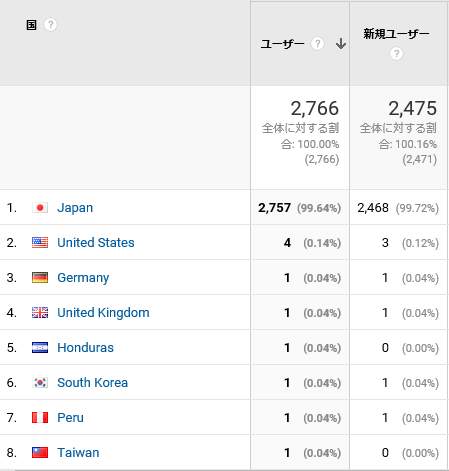Click the Honduras flag icon
The image size is (449, 471).
pyautogui.click(x=40, y=348)
